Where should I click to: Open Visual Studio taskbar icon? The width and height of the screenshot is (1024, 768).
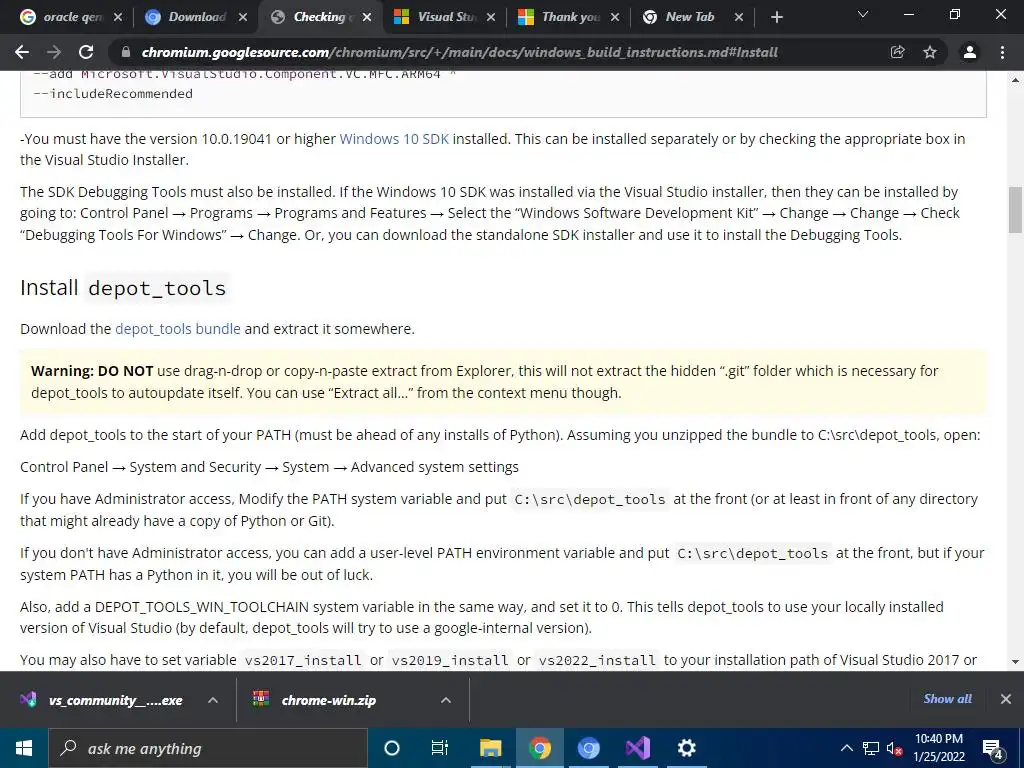pos(637,748)
